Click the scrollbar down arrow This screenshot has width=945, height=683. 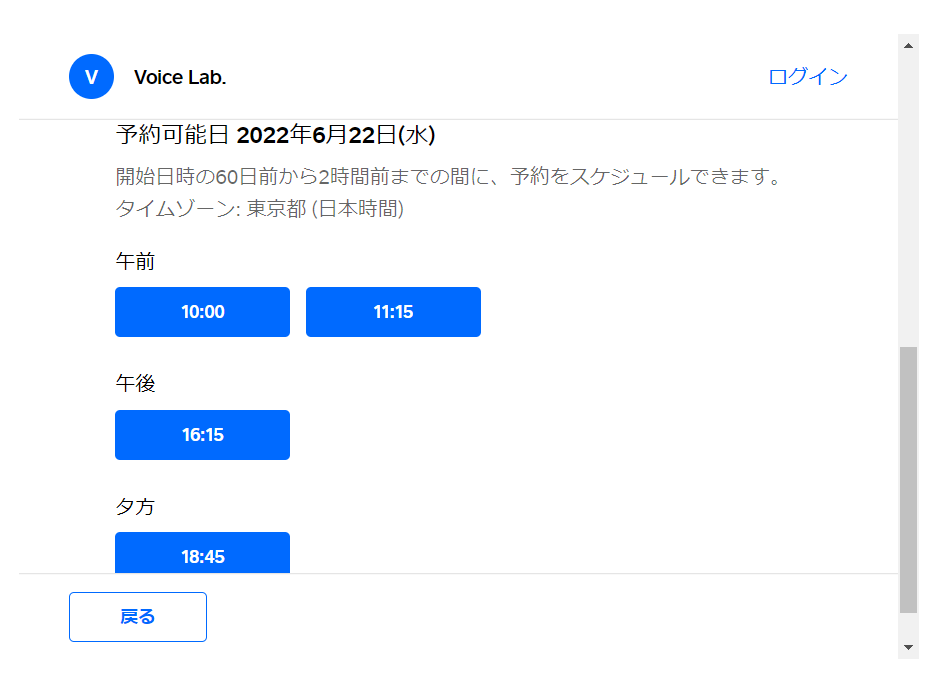(x=908, y=648)
